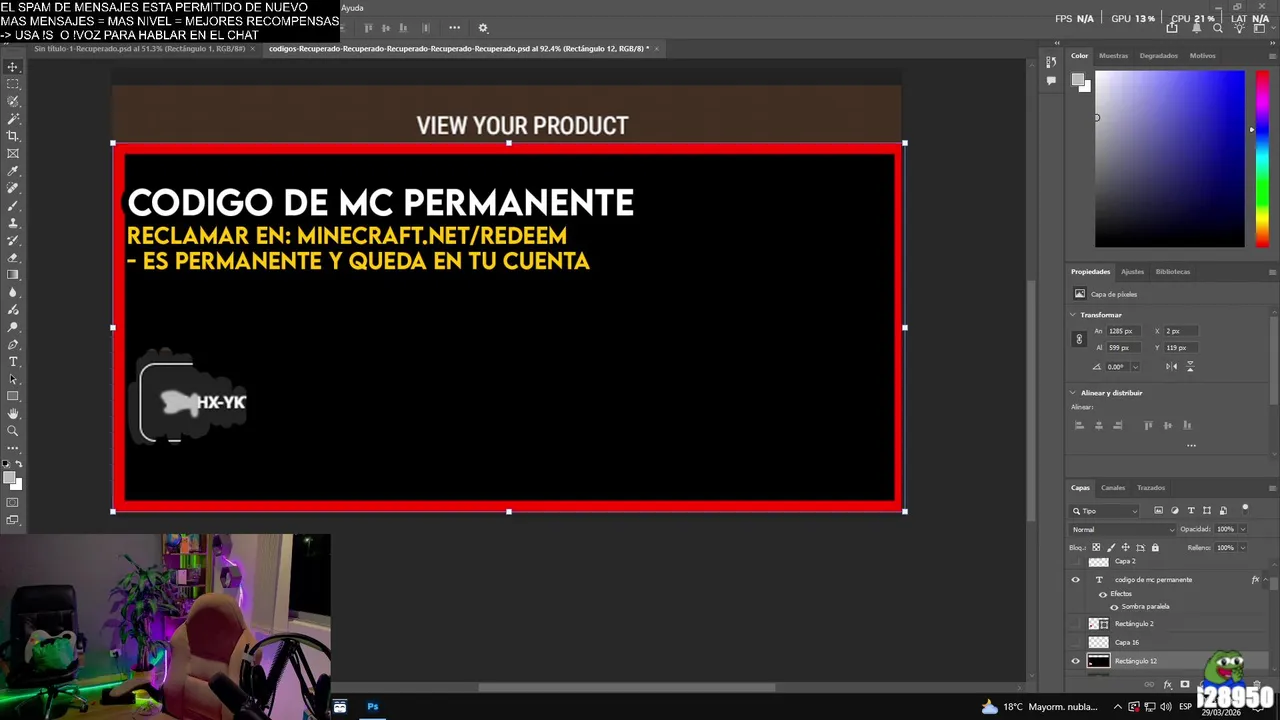Toggle Sombra paralela effect visibility
This screenshot has width=1280, height=720.
pos(1114,607)
